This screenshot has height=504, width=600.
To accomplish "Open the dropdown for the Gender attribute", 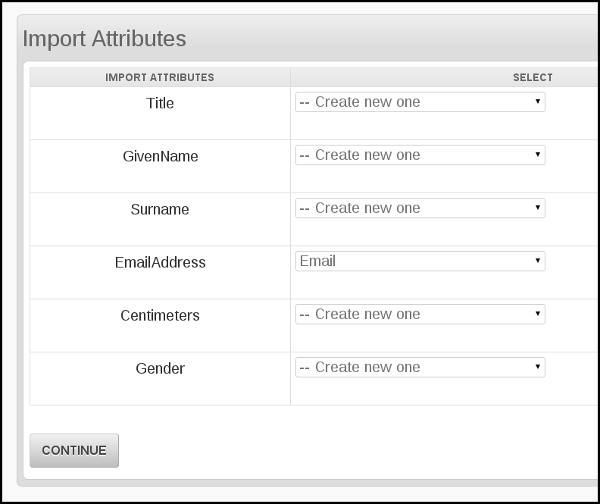I will [x=420, y=367].
